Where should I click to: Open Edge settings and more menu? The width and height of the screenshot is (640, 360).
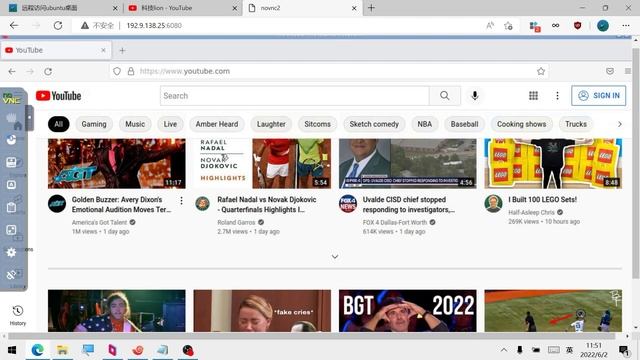point(626,26)
